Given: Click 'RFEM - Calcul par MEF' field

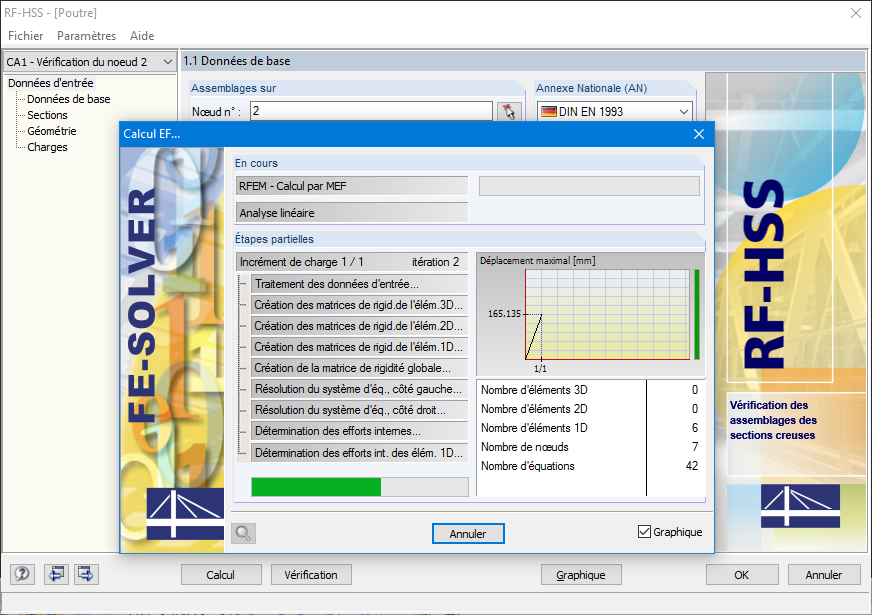Looking at the screenshot, I should point(351,186).
